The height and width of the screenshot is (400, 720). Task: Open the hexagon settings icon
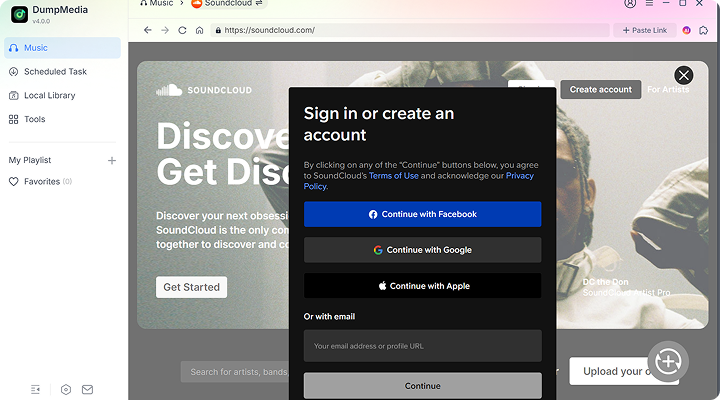[65, 389]
